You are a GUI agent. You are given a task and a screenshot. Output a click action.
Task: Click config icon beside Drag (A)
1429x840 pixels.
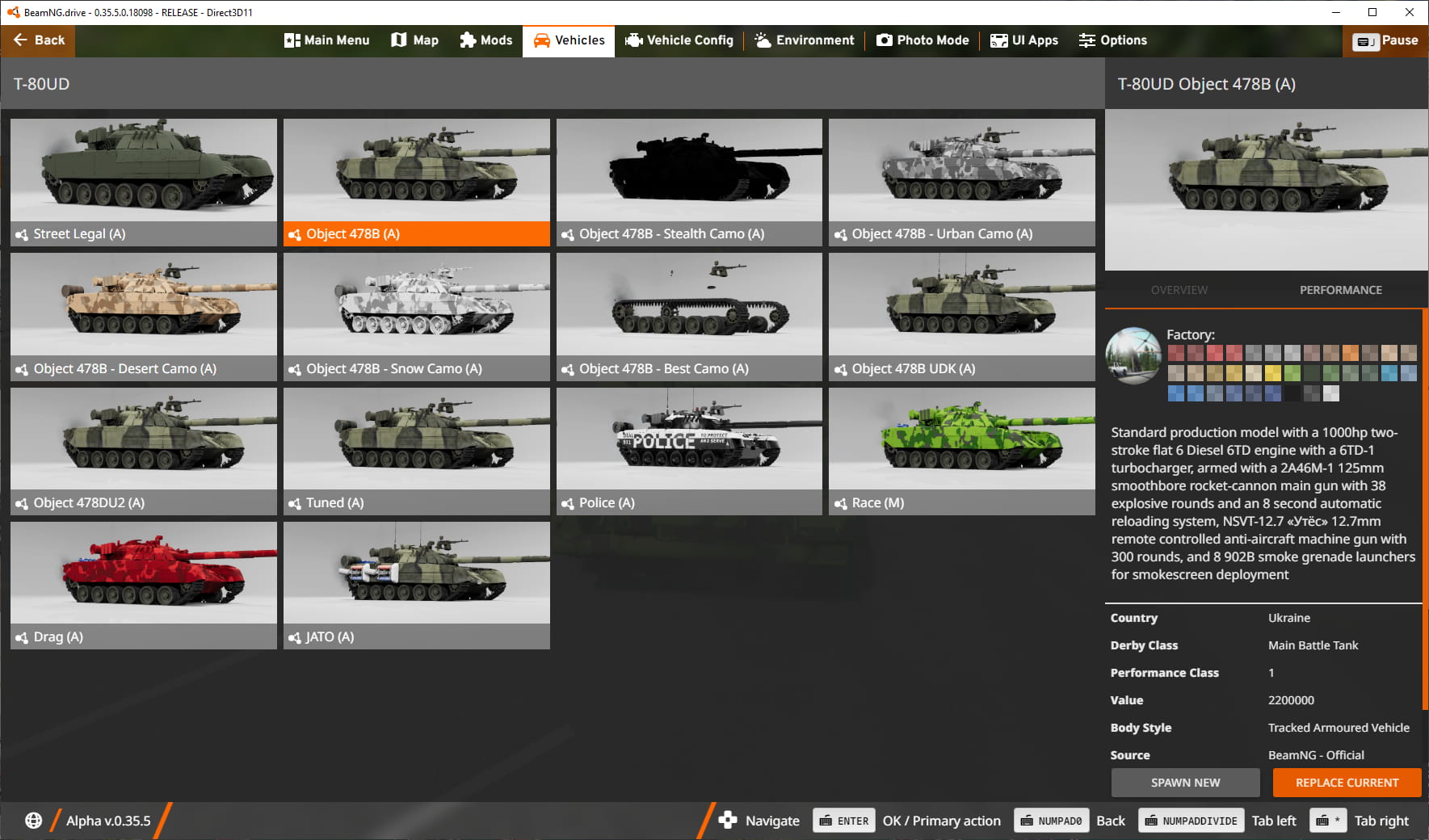(22, 637)
